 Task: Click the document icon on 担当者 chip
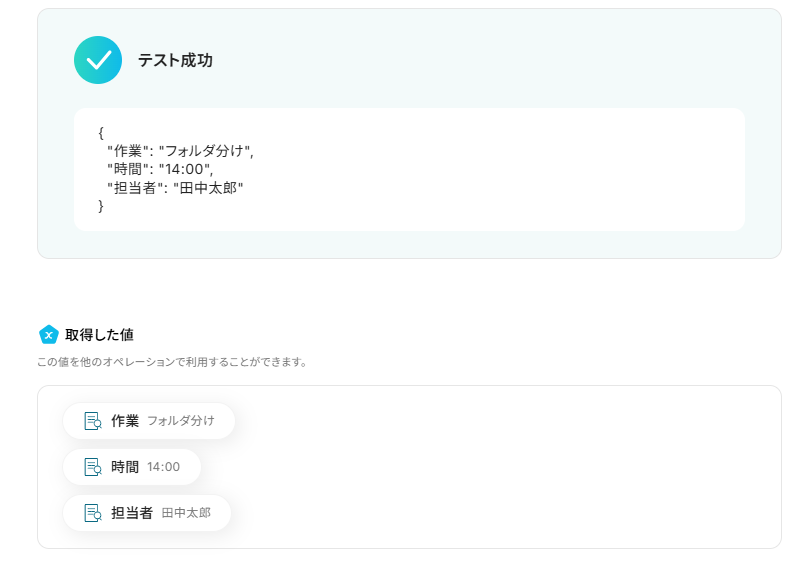coord(93,513)
